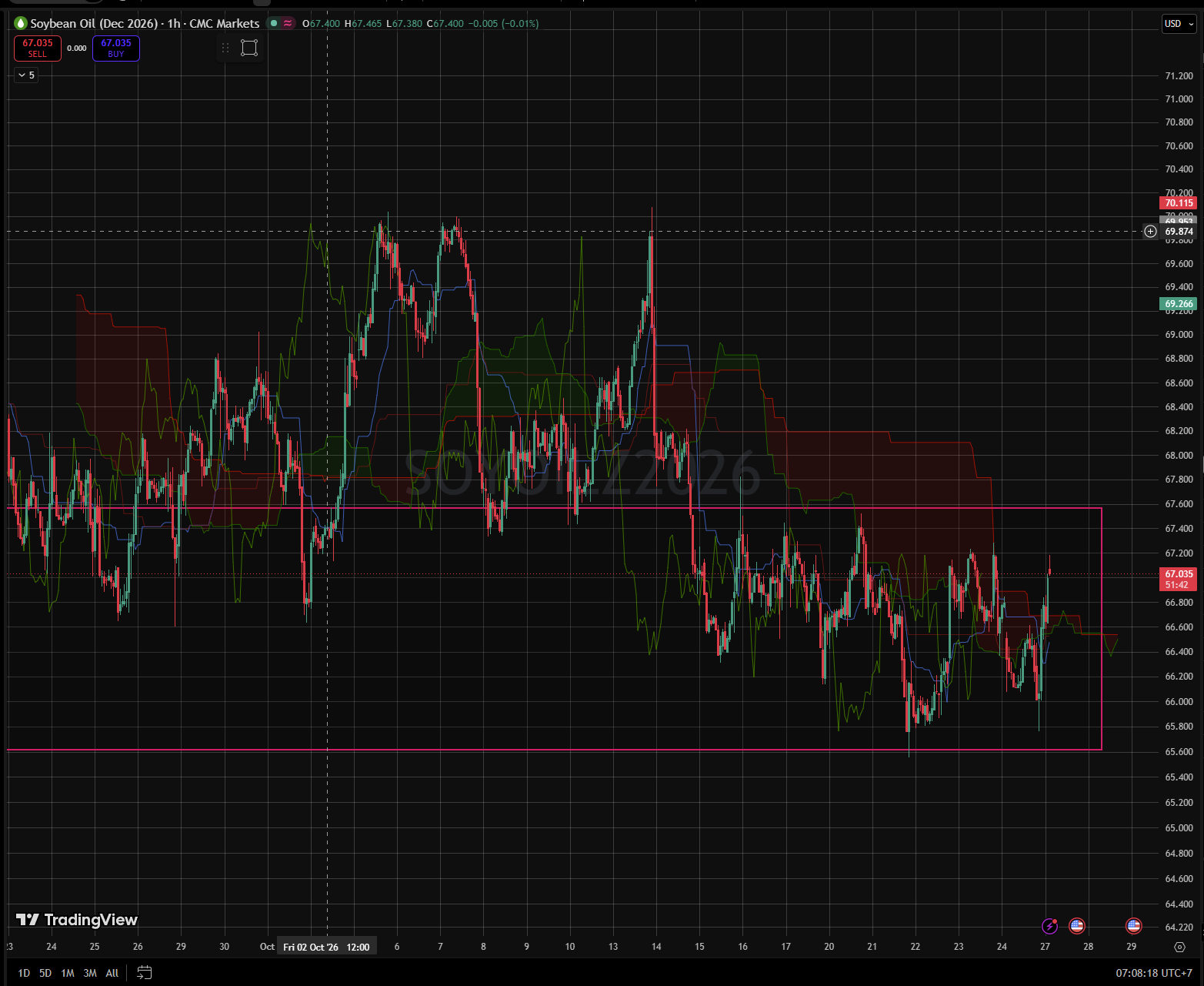Click the plus button next to 69.874

coord(1150,231)
